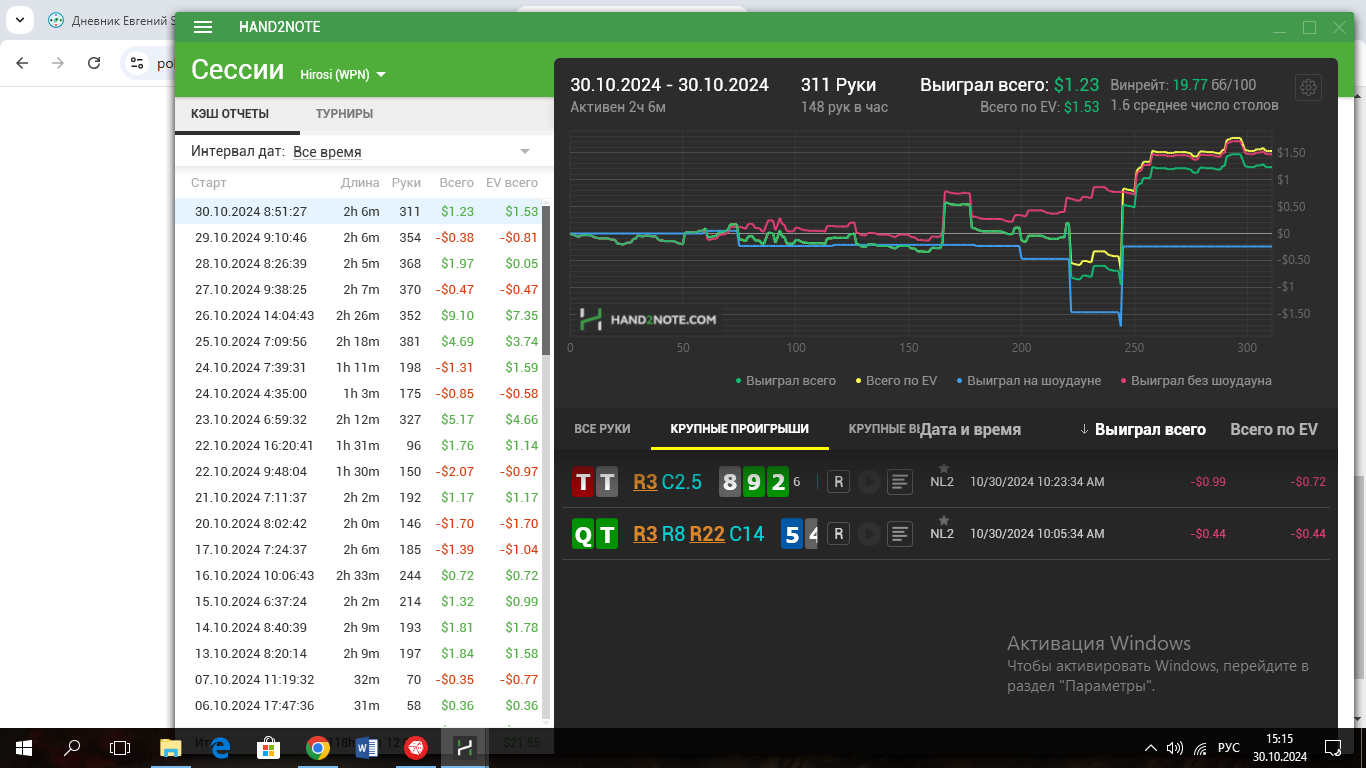Click the sessions list scrollbar
This screenshot has width=1366, height=768.
[x=546, y=280]
